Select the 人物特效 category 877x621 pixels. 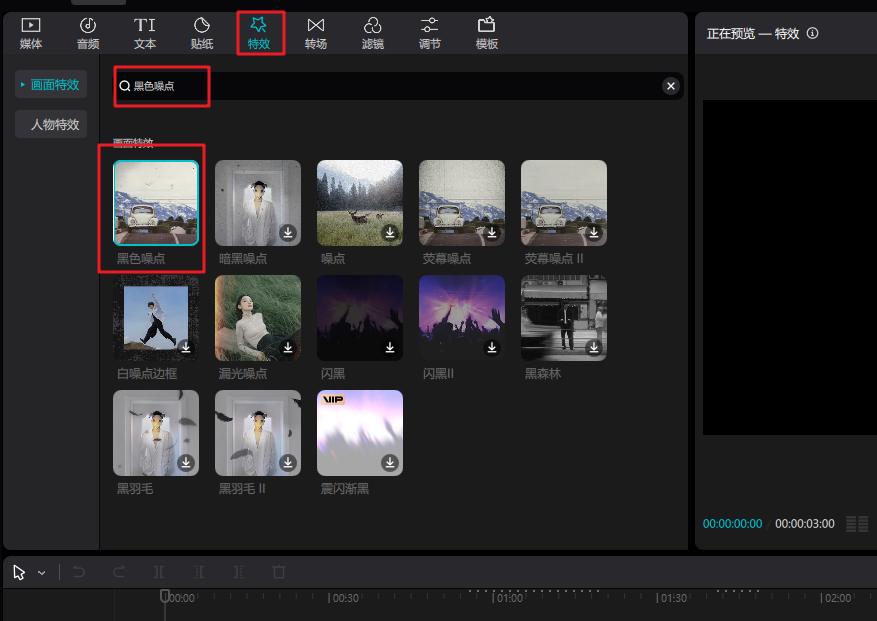coord(52,125)
